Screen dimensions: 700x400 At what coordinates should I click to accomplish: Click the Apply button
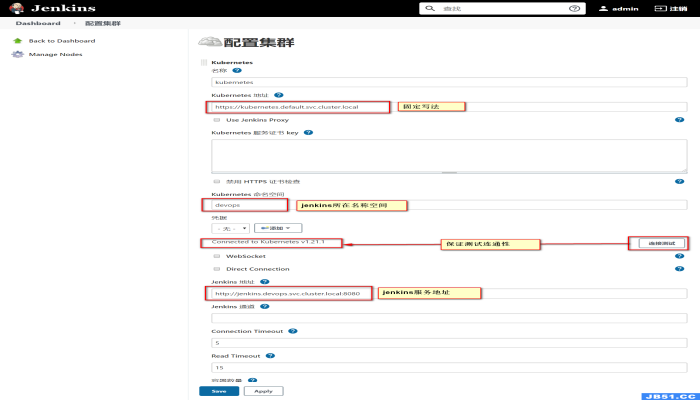coord(263,391)
